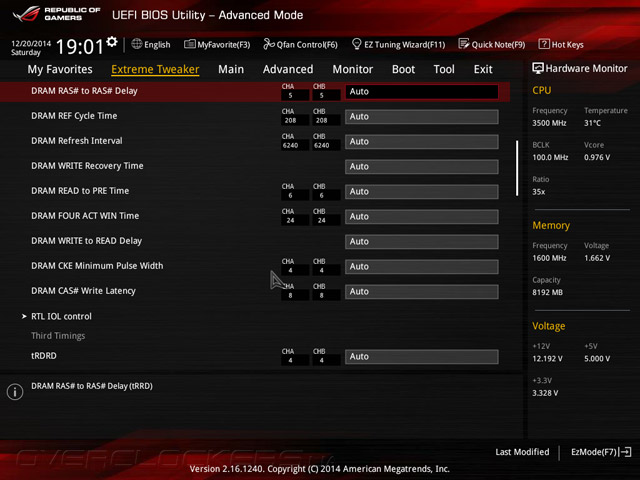
Task: Click the info circle icon
Action: click(x=15, y=391)
